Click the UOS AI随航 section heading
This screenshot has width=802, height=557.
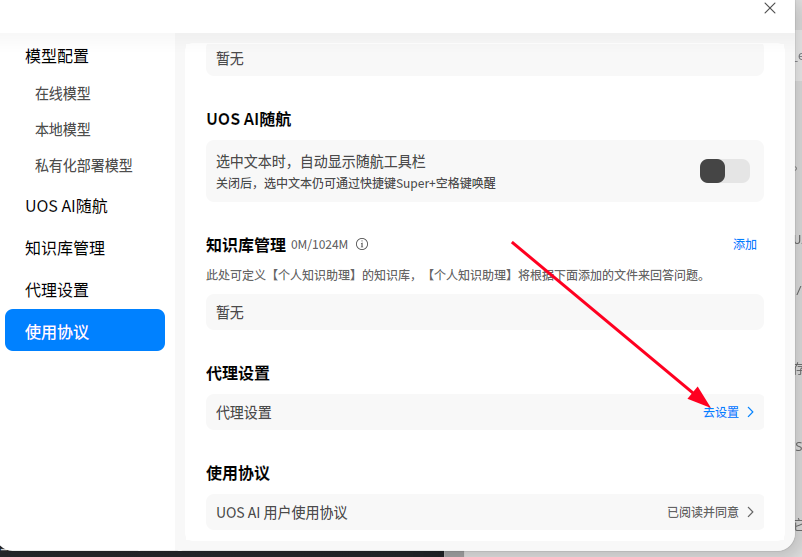(x=249, y=119)
